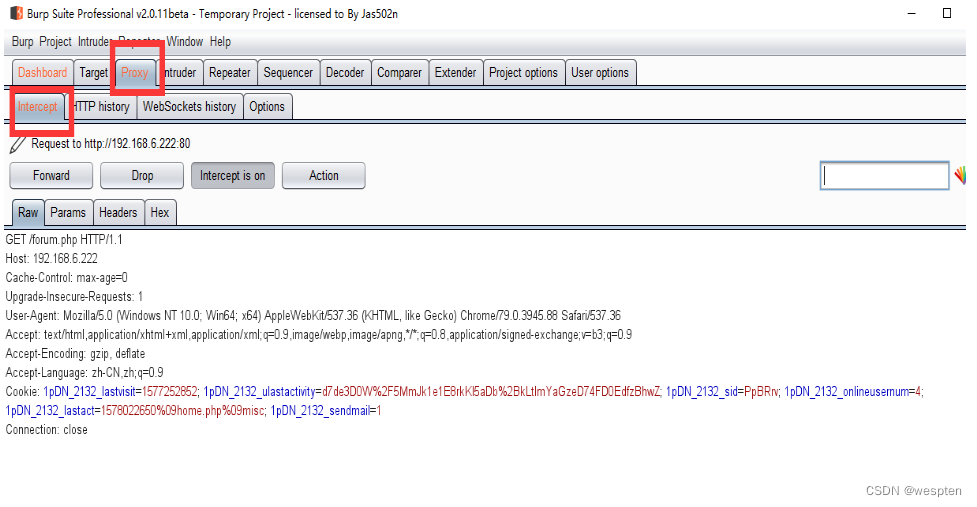Open the User options tab
This screenshot has width=977, height=507.
click(x=600, y=72)
